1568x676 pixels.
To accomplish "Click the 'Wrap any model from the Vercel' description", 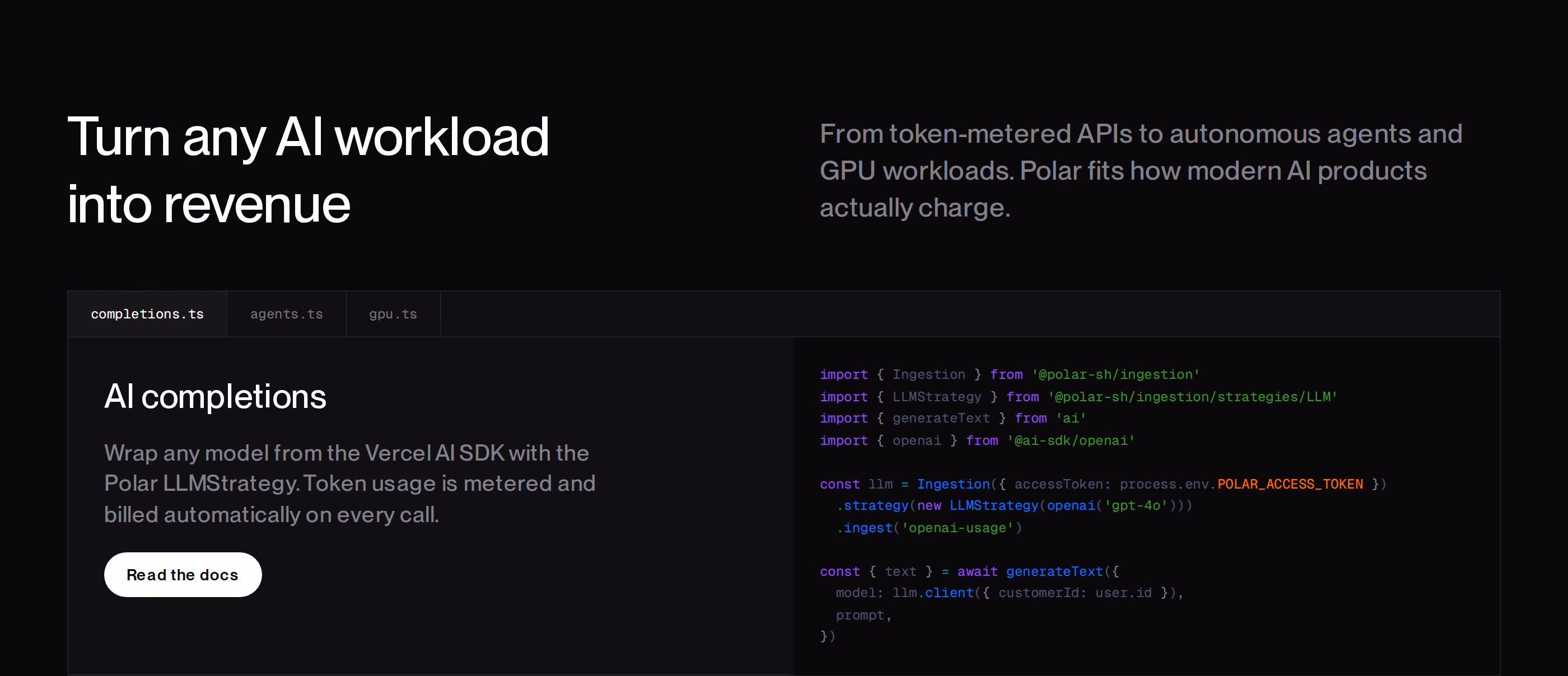I will tap(349, 483).
